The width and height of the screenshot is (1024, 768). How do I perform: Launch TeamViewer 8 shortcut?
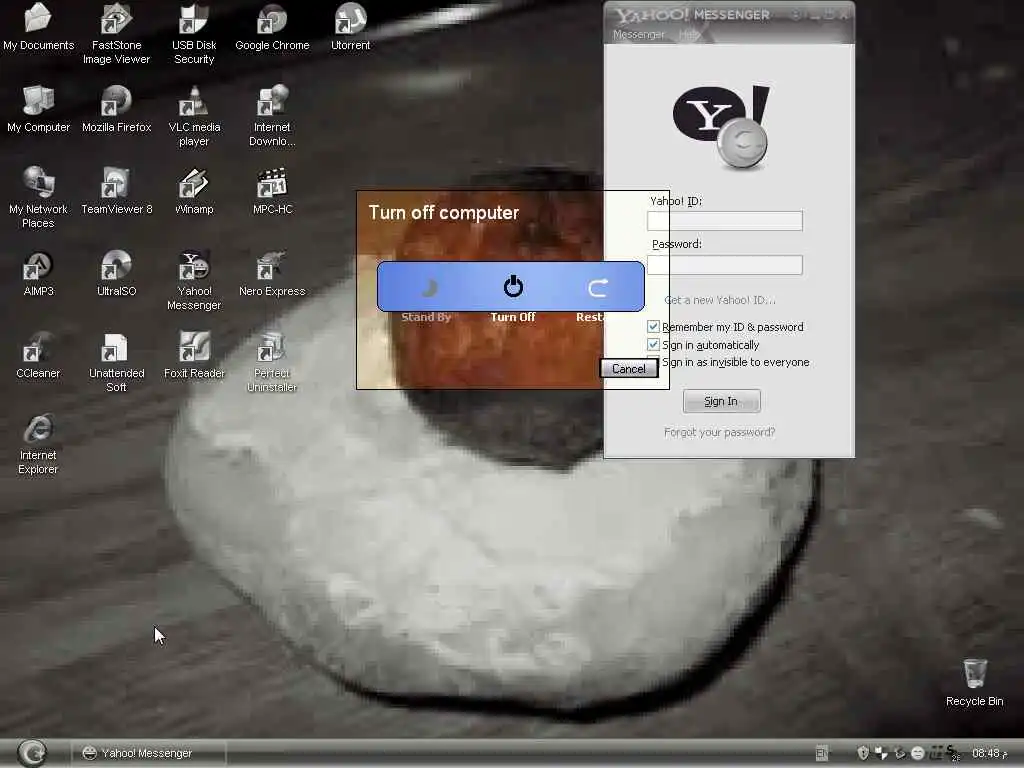(116, 191)
